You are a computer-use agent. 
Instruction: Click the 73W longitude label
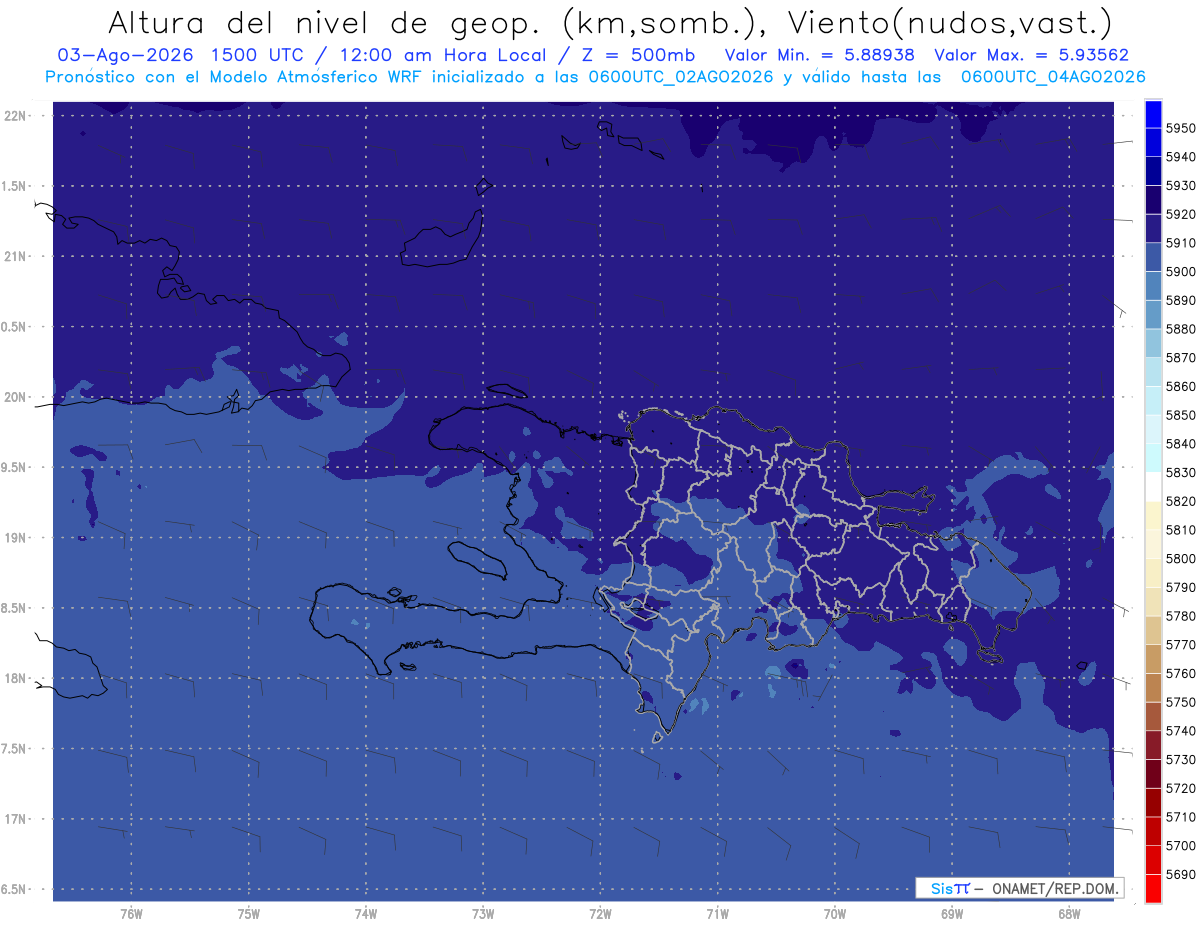pos(483,914)
